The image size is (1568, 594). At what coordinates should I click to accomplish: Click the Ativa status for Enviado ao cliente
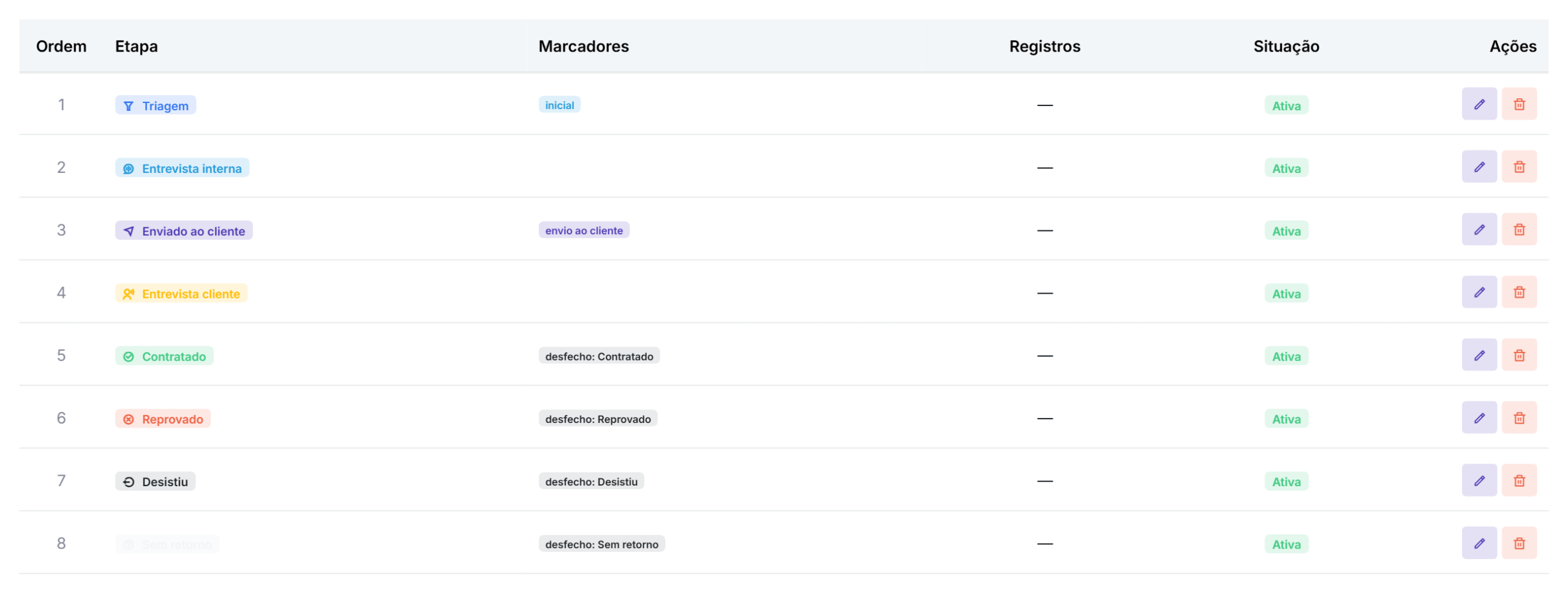(1286, 230)
